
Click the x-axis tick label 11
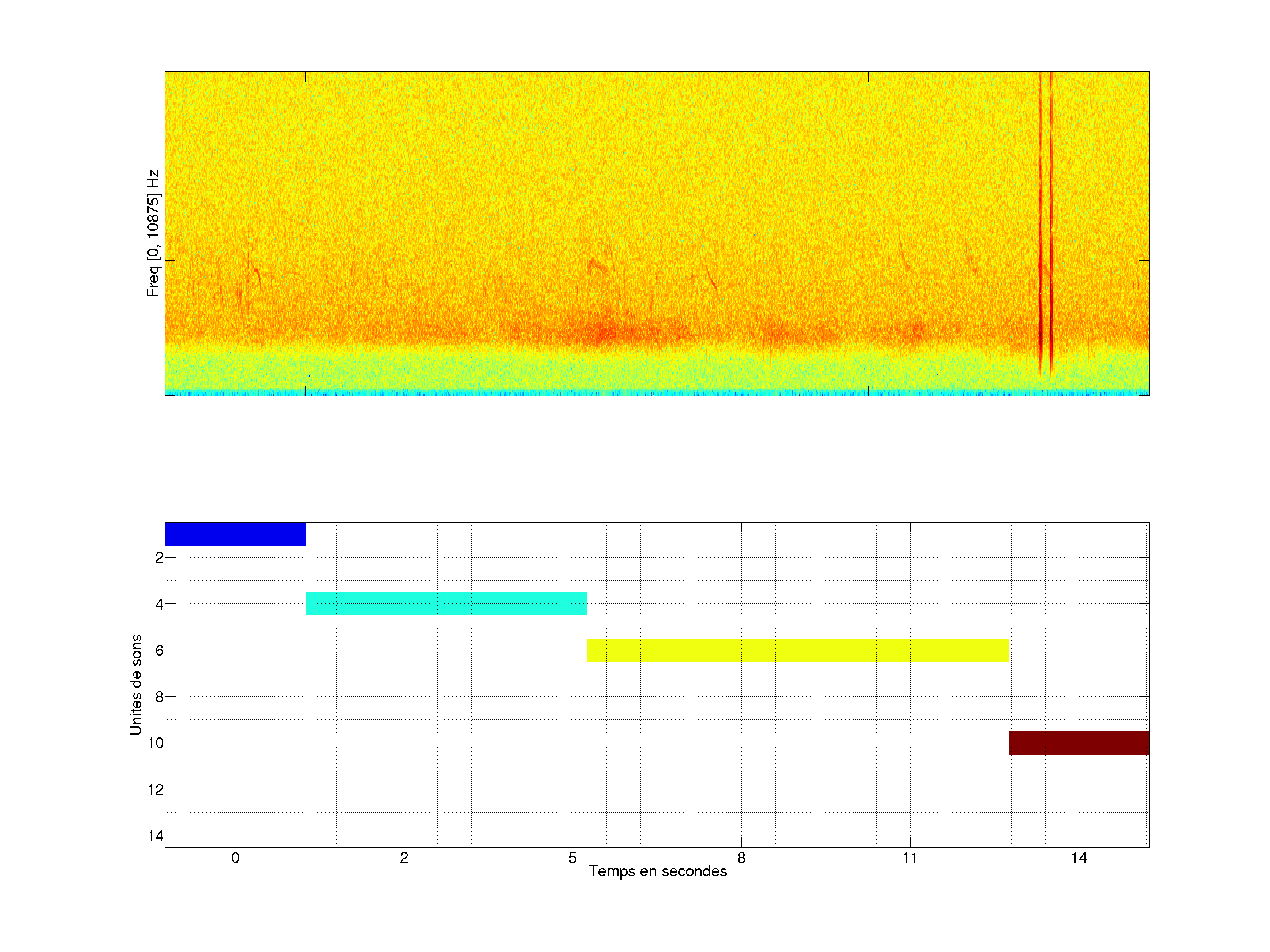[x=909, y=858]
